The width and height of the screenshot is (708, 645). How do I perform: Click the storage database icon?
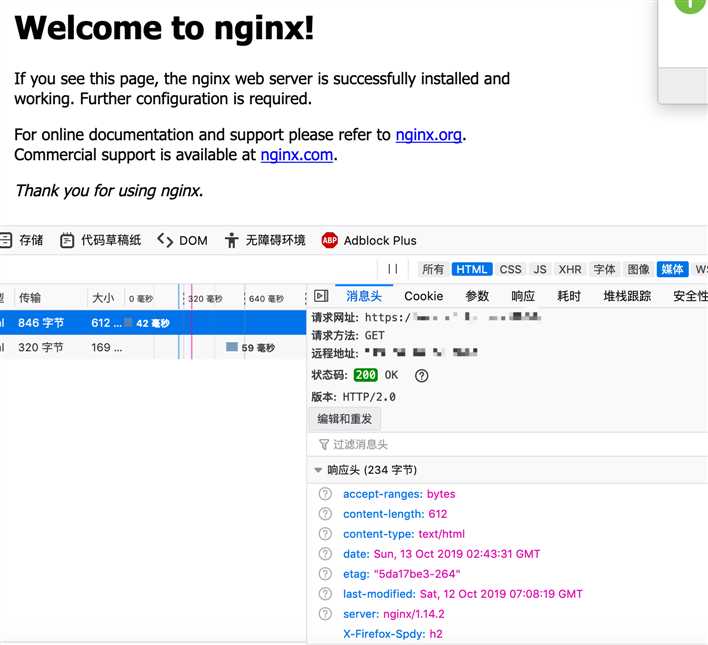tap(5, 240)
